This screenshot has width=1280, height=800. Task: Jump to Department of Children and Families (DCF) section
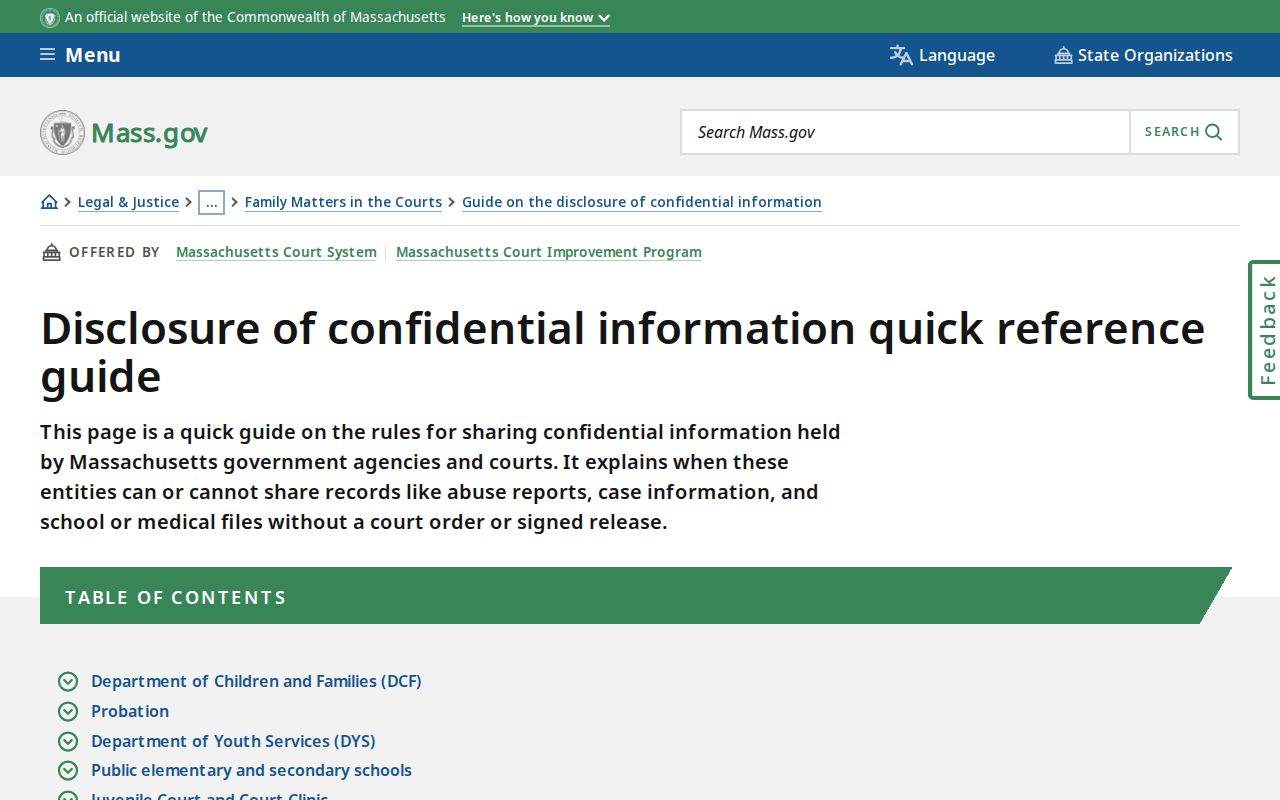coord(256,681)
